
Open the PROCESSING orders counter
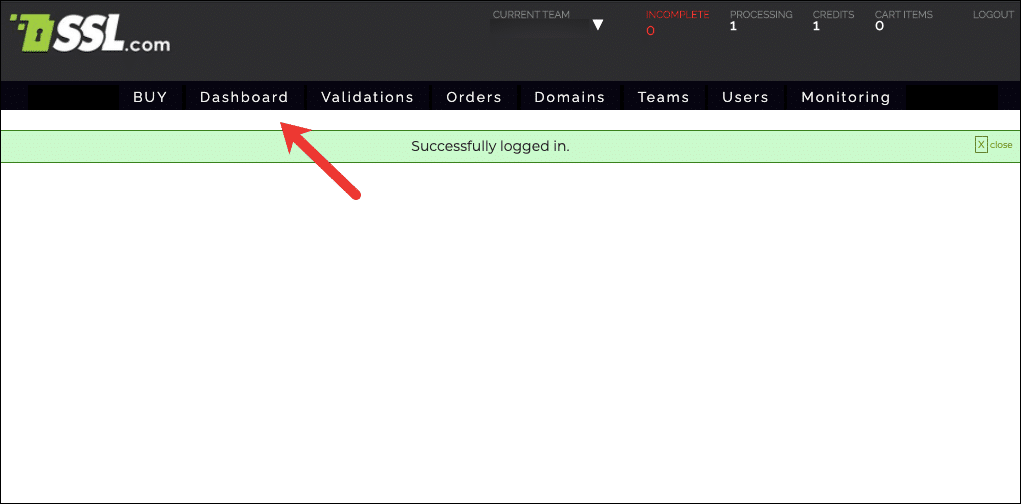pos(760,15)
